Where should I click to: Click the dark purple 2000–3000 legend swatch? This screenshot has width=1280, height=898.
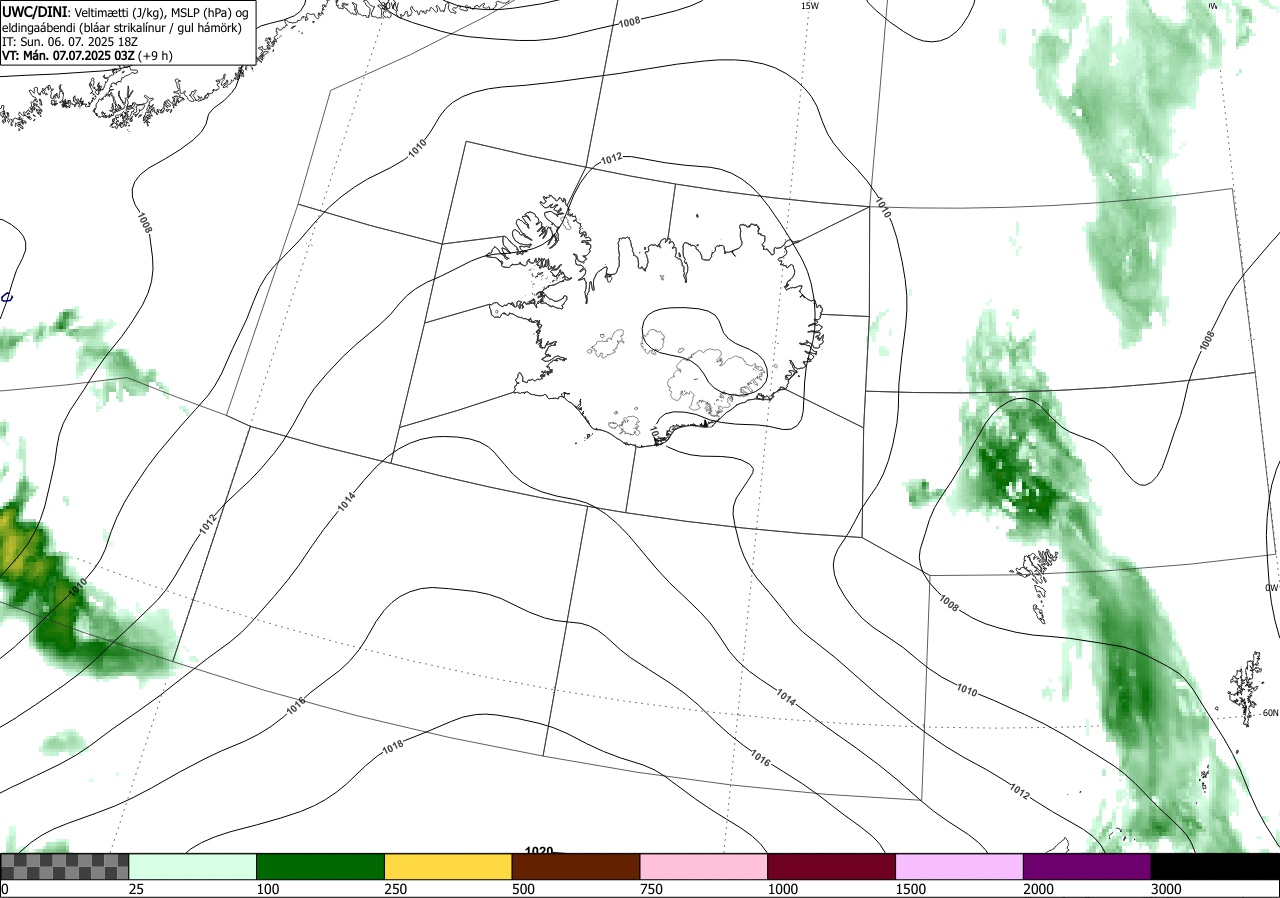pos(1087,866)
